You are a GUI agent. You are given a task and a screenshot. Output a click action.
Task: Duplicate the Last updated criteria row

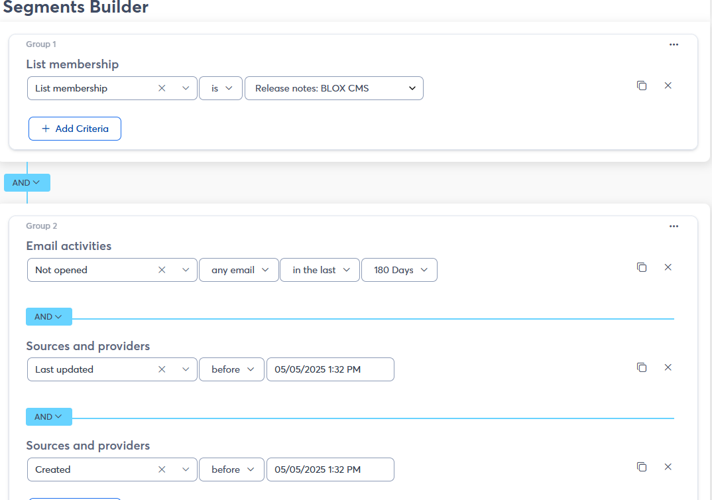642,368
